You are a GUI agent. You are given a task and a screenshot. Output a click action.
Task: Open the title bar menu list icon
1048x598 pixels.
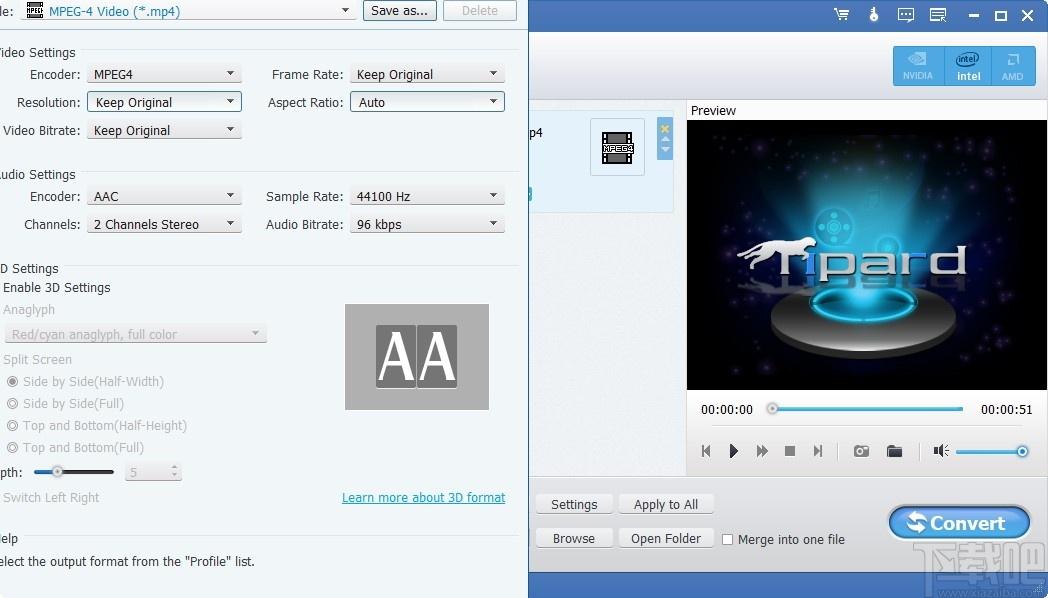(x=938, y=15)
